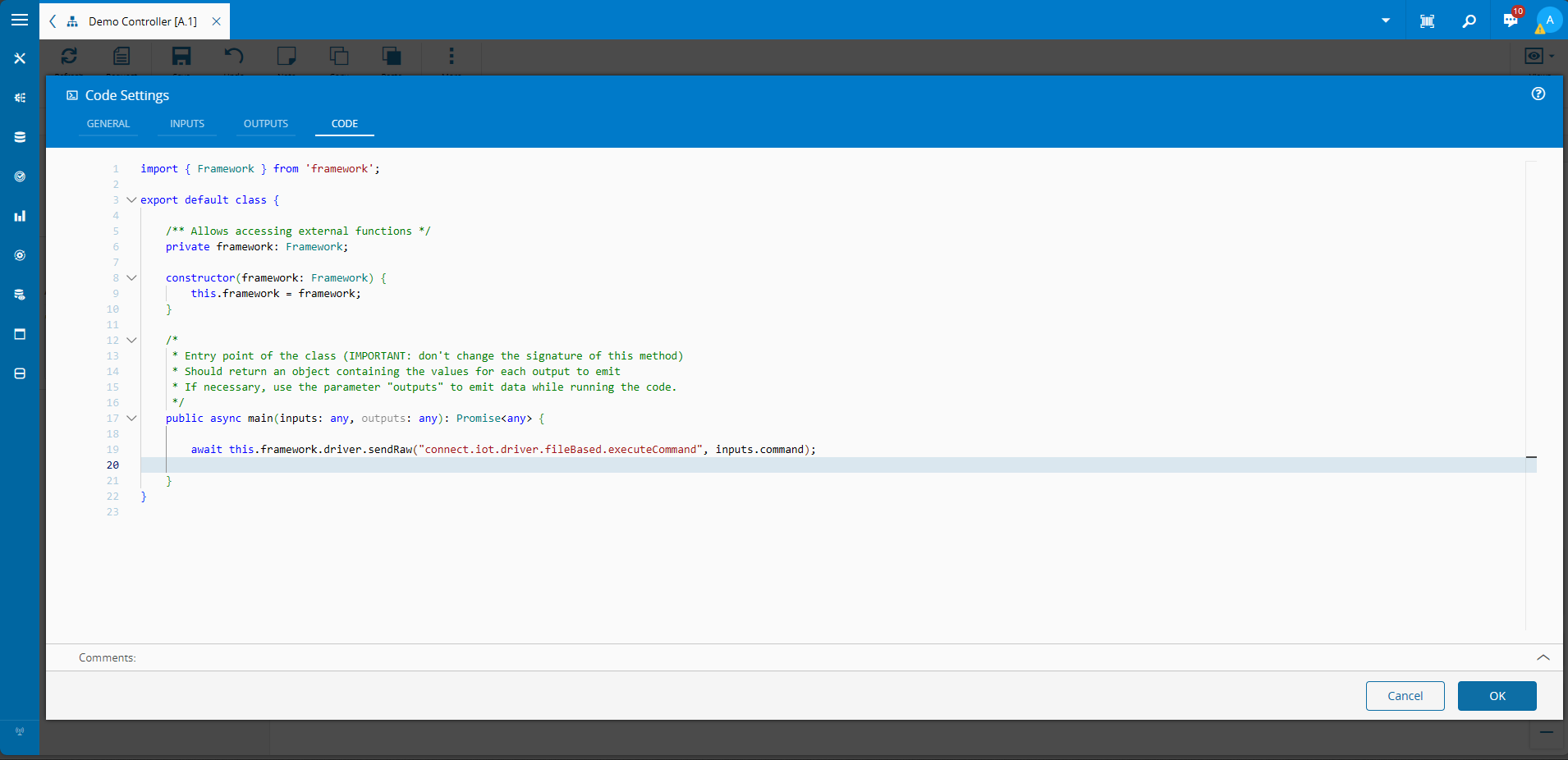Open the window panel sidebar icon
The image size is (1568, 760).
(x=20, y=334)
